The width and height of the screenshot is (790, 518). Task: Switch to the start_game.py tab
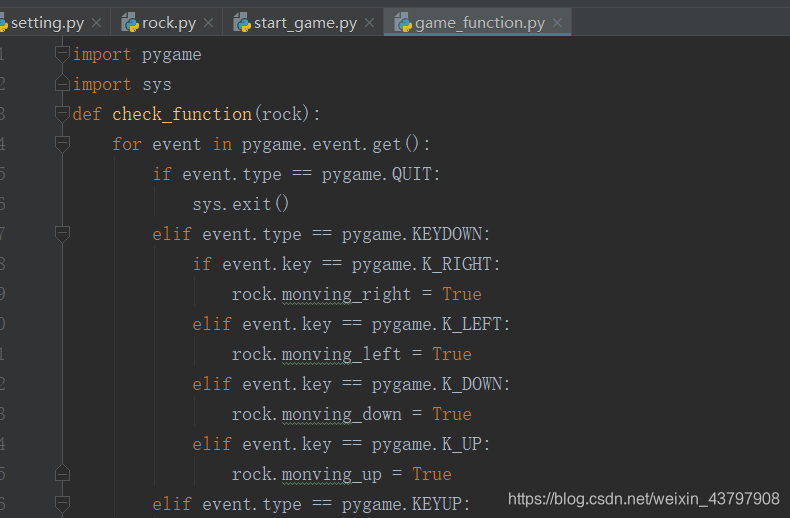(x=305, y=23)
